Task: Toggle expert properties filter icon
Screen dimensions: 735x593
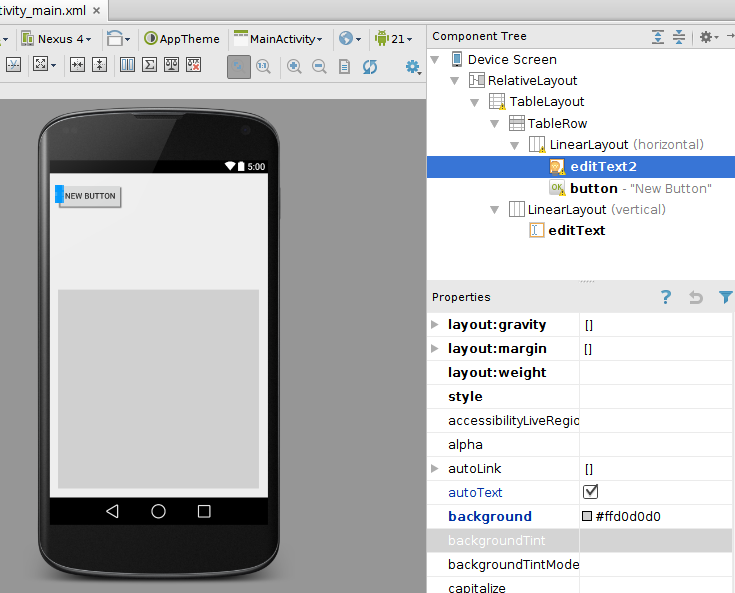Action: [725, 297]
